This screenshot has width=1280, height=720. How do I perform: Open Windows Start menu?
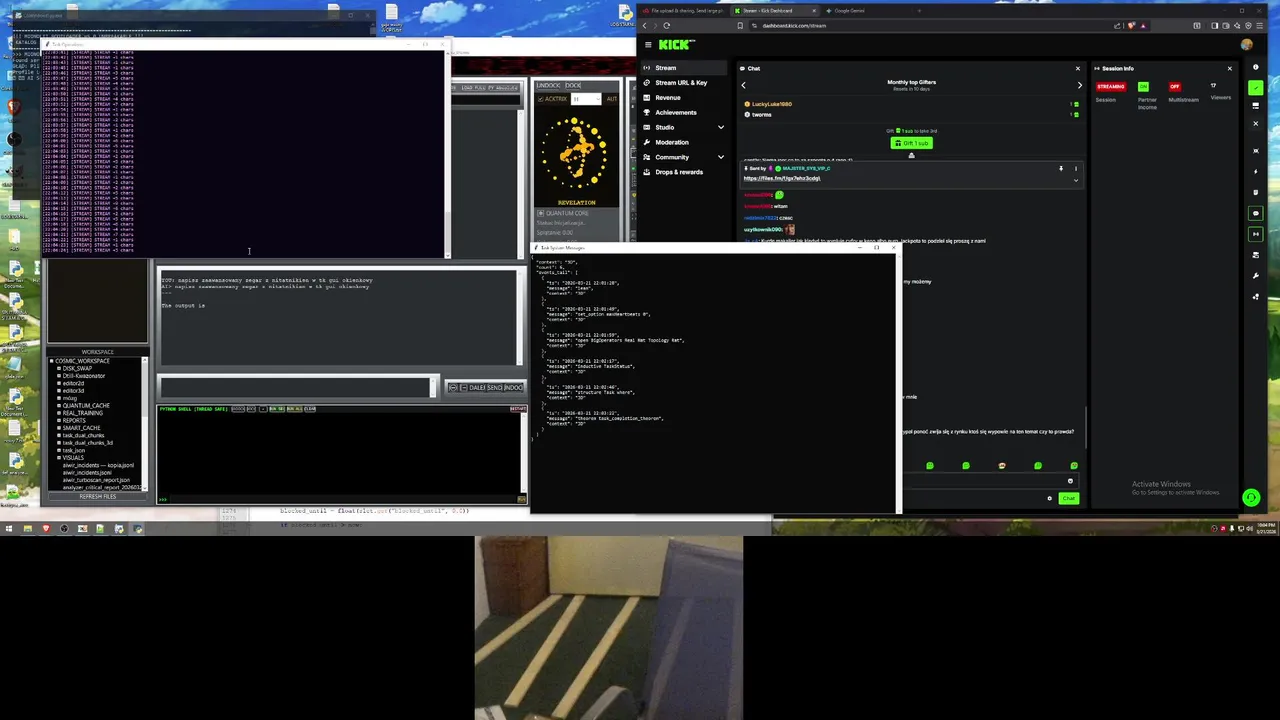(x=9, y=528)
